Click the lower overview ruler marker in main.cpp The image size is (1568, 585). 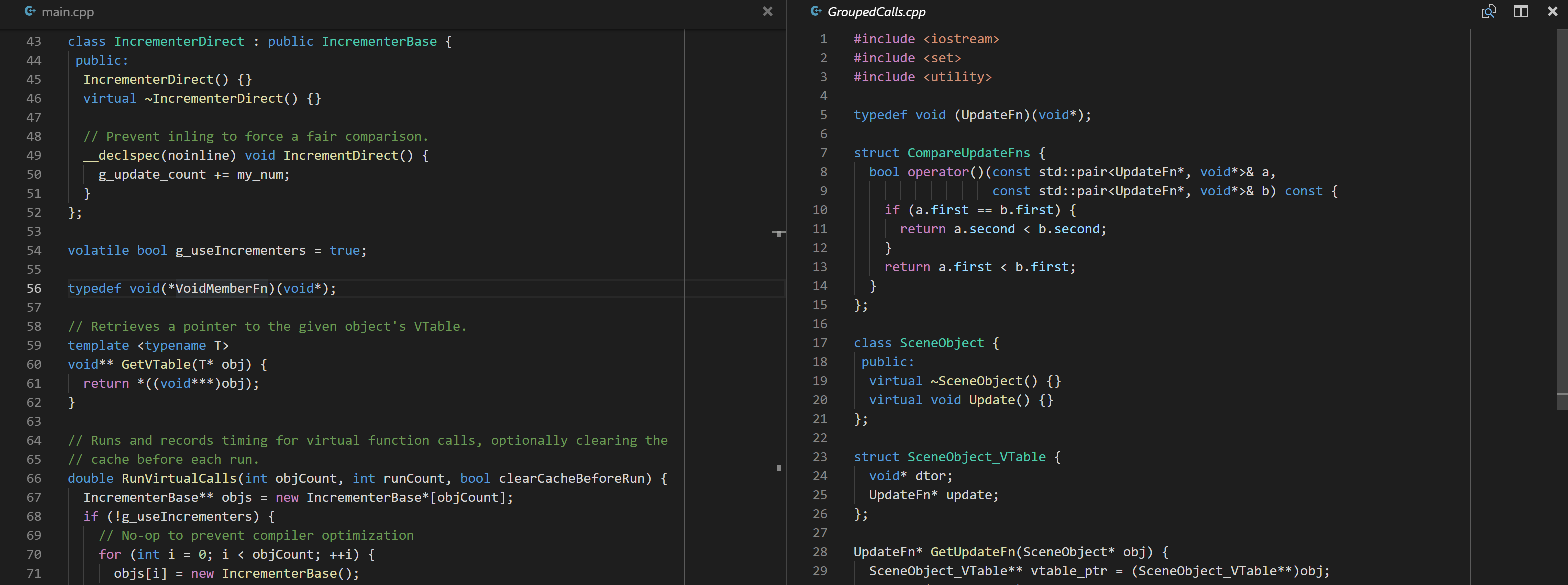(x=779, y=467)
